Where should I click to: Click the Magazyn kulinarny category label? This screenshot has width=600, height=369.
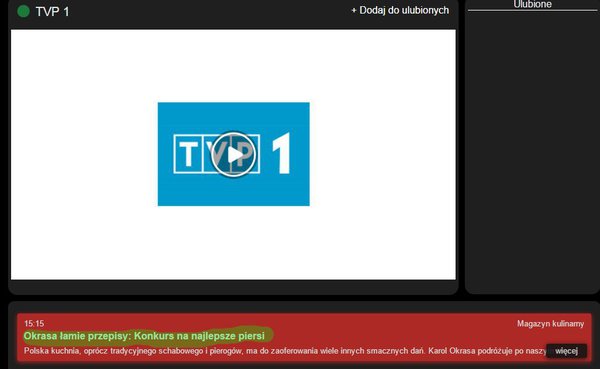click(x=550, y=323)
